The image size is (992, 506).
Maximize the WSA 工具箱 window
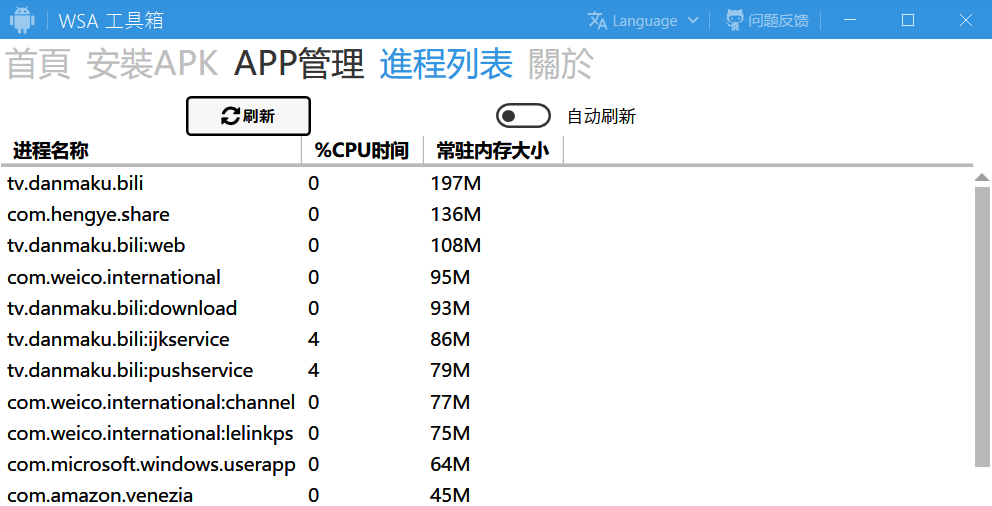coord(908,20)
